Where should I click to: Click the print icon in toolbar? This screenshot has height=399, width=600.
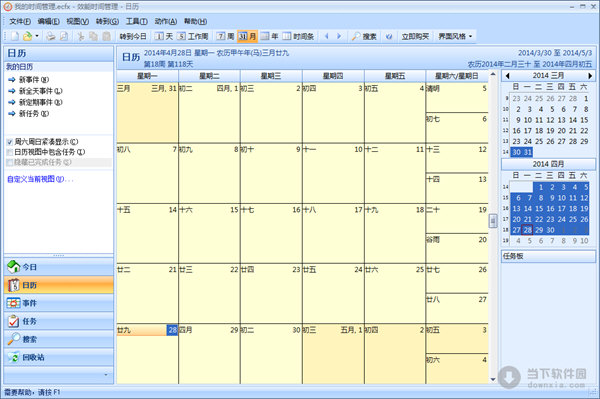coord(51,36)
